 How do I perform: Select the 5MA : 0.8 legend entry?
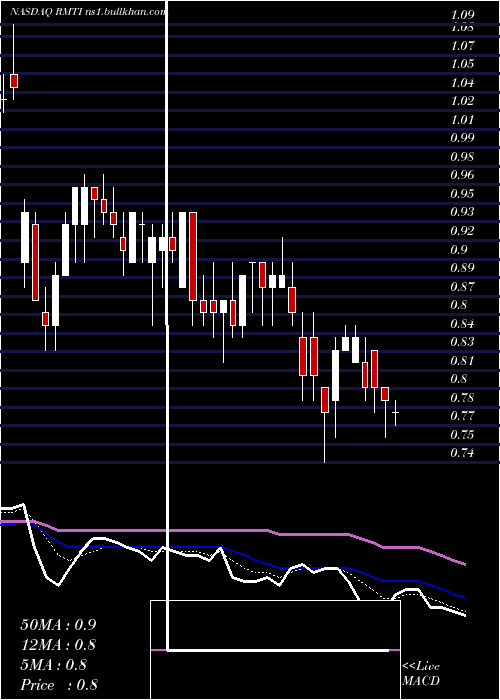coord(54,665)
